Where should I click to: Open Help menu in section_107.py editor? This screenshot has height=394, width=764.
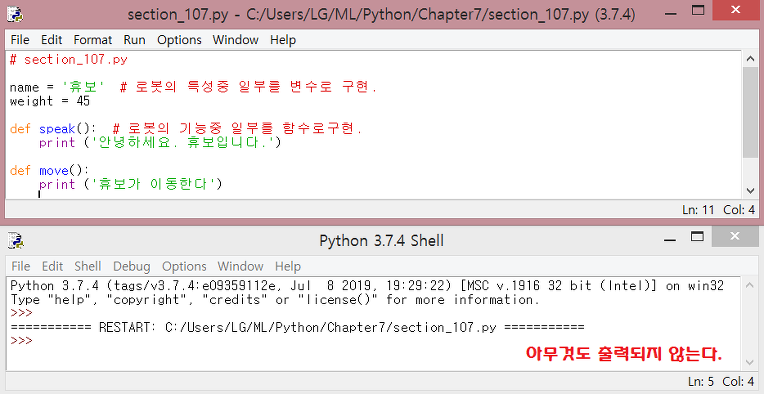(283, 40)
